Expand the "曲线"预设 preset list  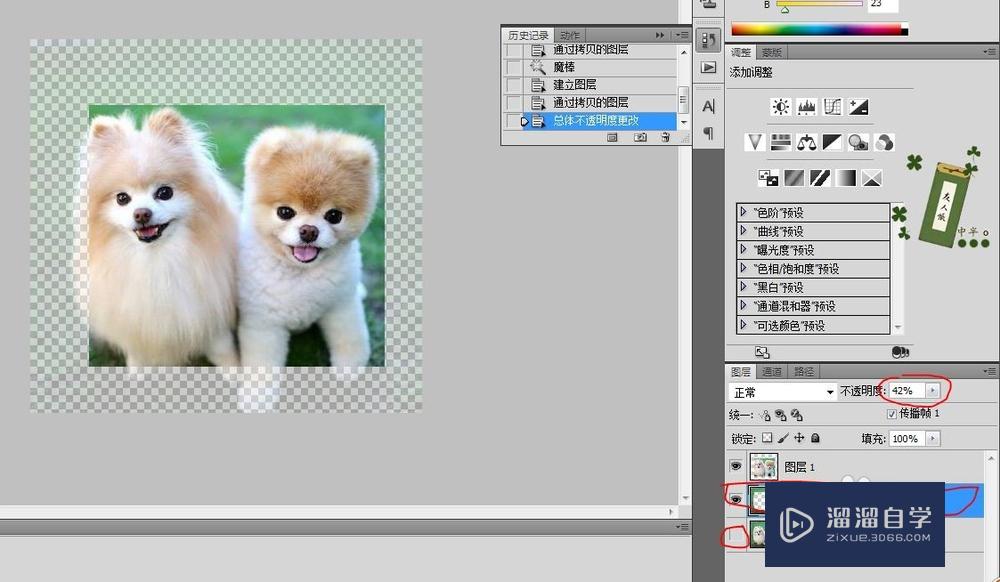[x=744, y=231]
